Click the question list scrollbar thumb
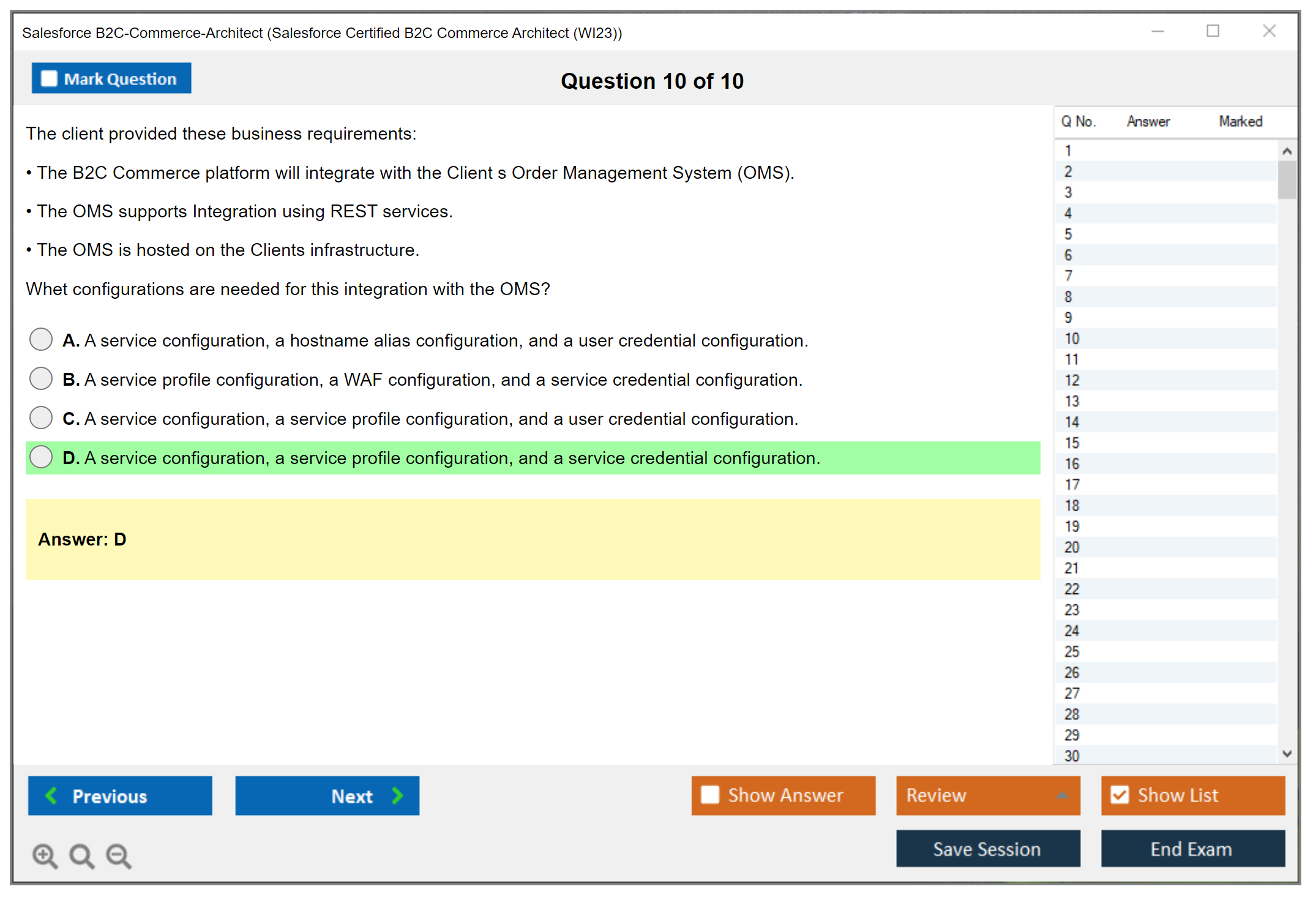Image resolution: width=1316 pixels, height=900 pixels. pyautogui.click(x=1287, y=179)
